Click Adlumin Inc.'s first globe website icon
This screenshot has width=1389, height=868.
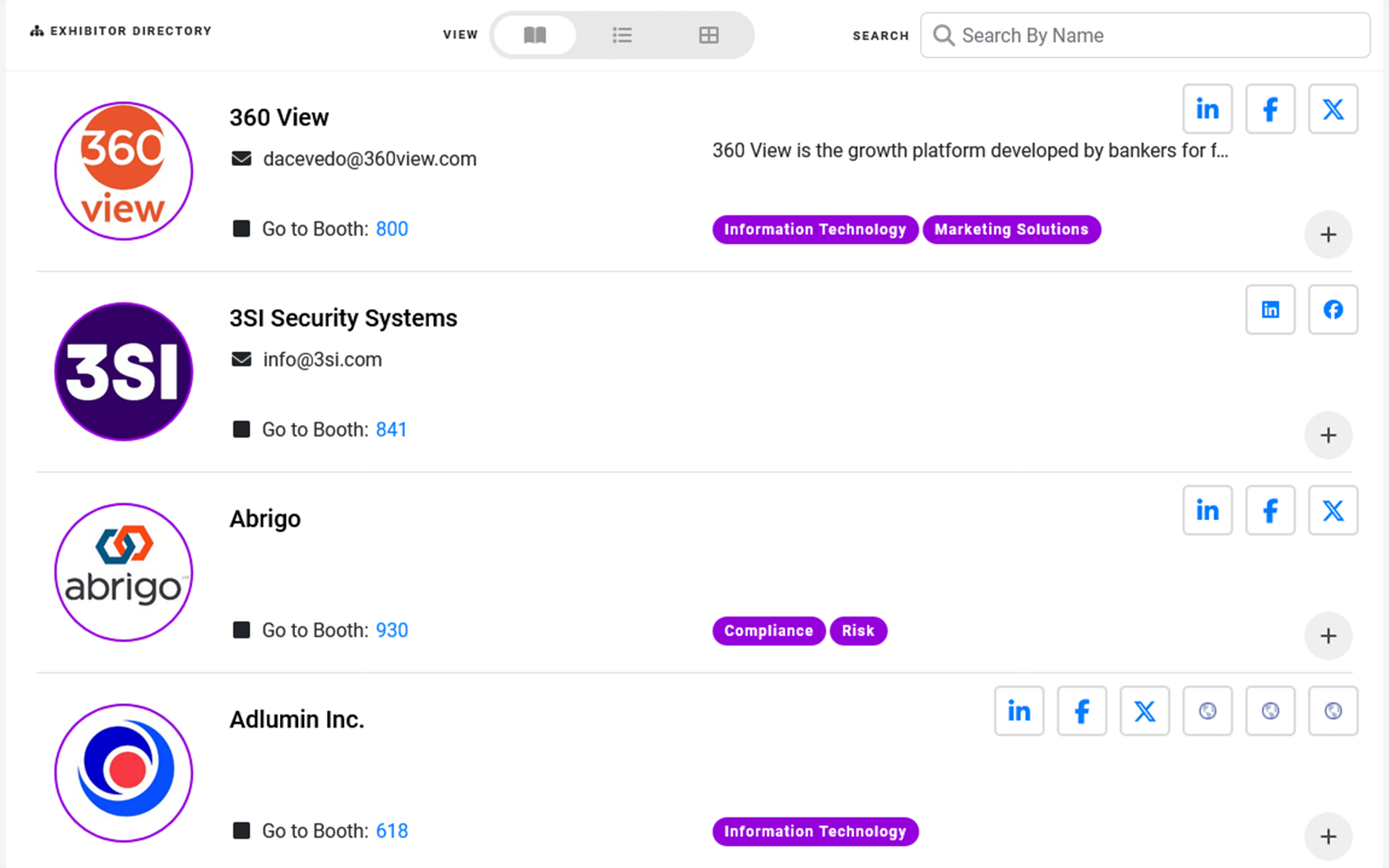(x=1207, y=711)
